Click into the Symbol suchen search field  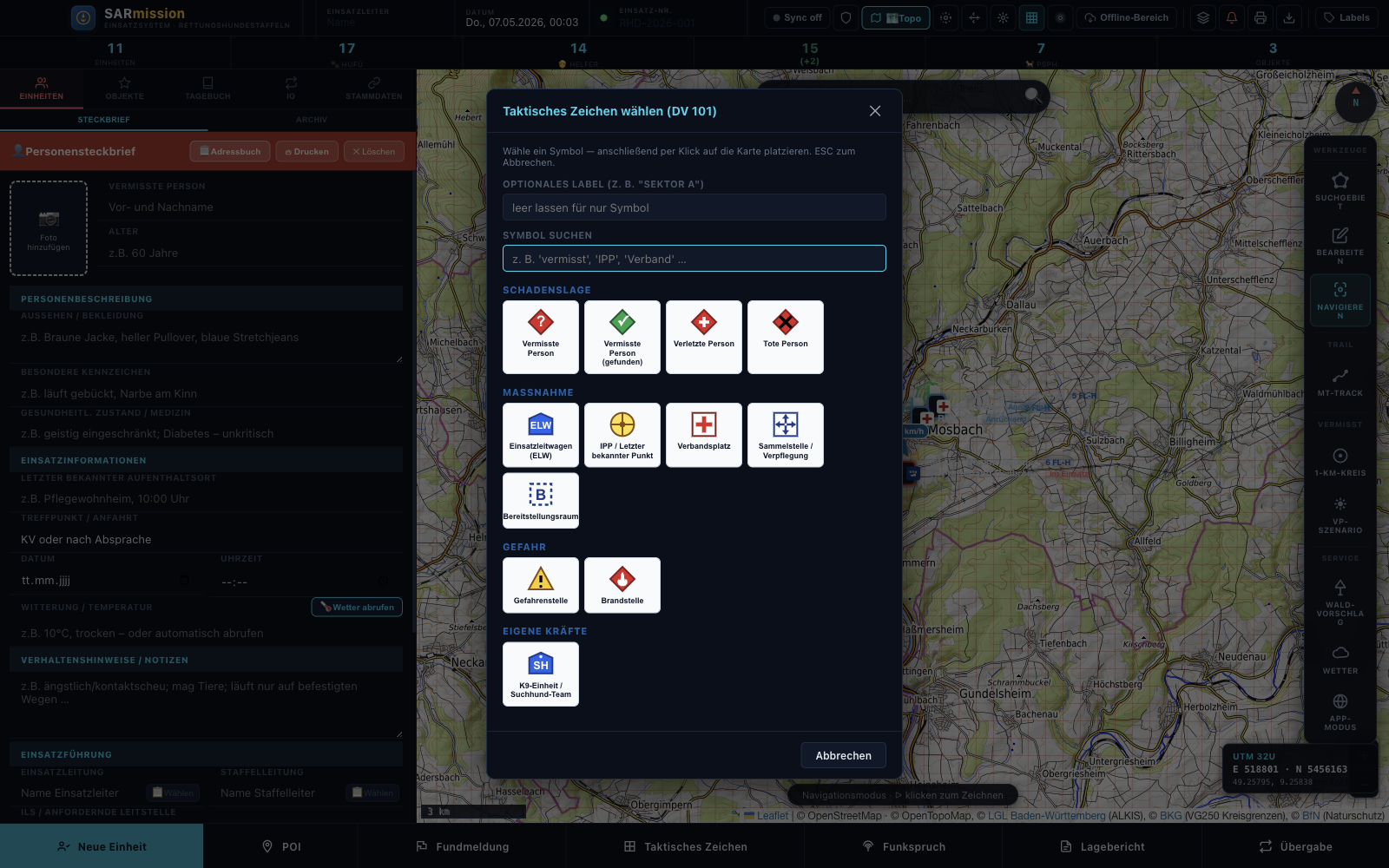coord(694,259)
